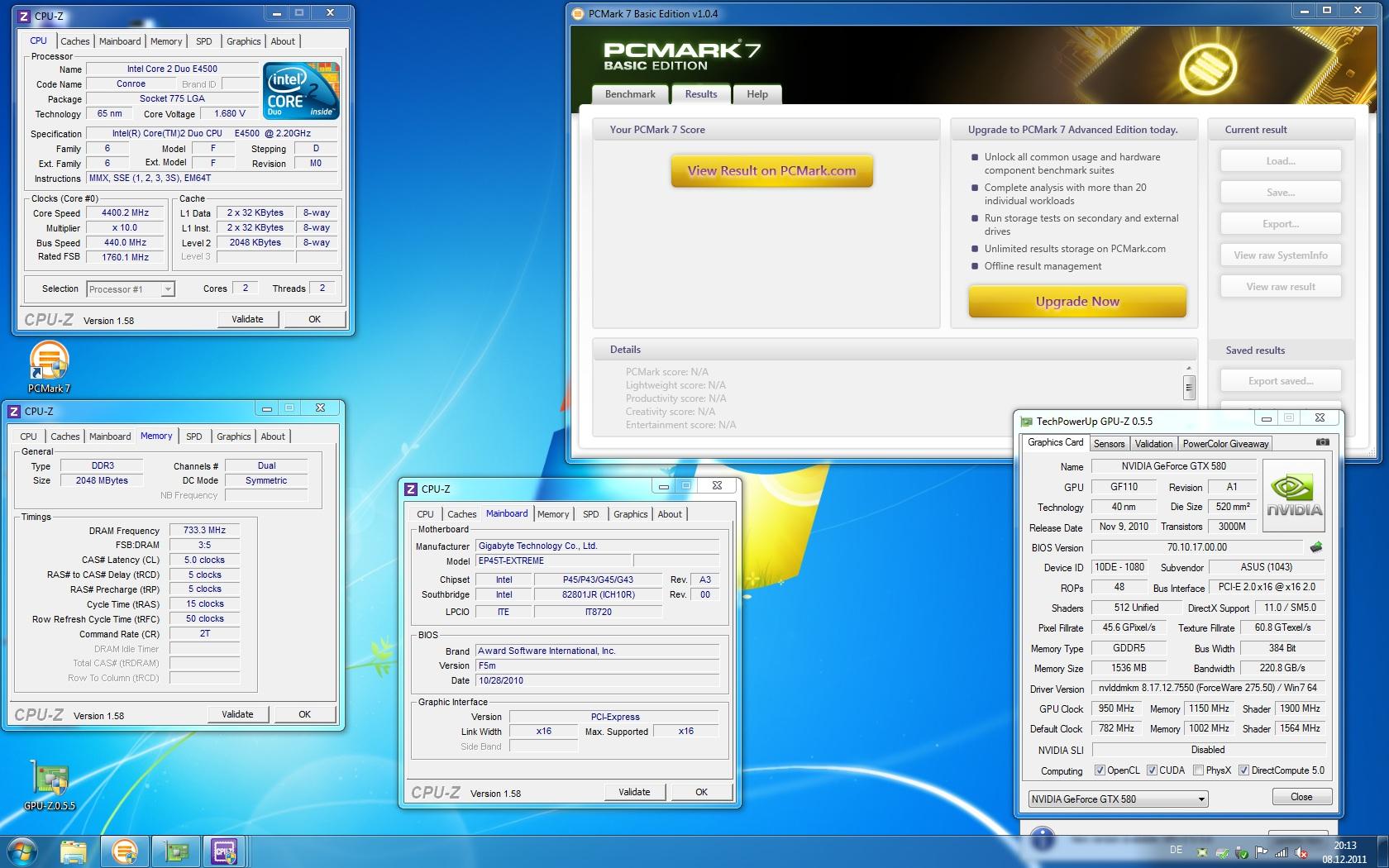Screen dimensions: 1389x868
Task: Click the Upgrade Now button
Action: point(1077,302)
